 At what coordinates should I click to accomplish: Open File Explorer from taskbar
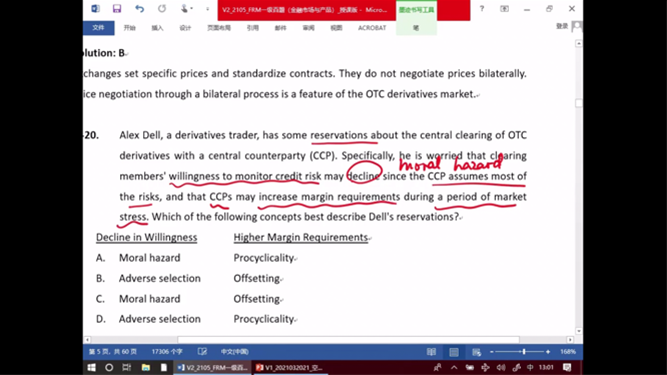[145, 367]
